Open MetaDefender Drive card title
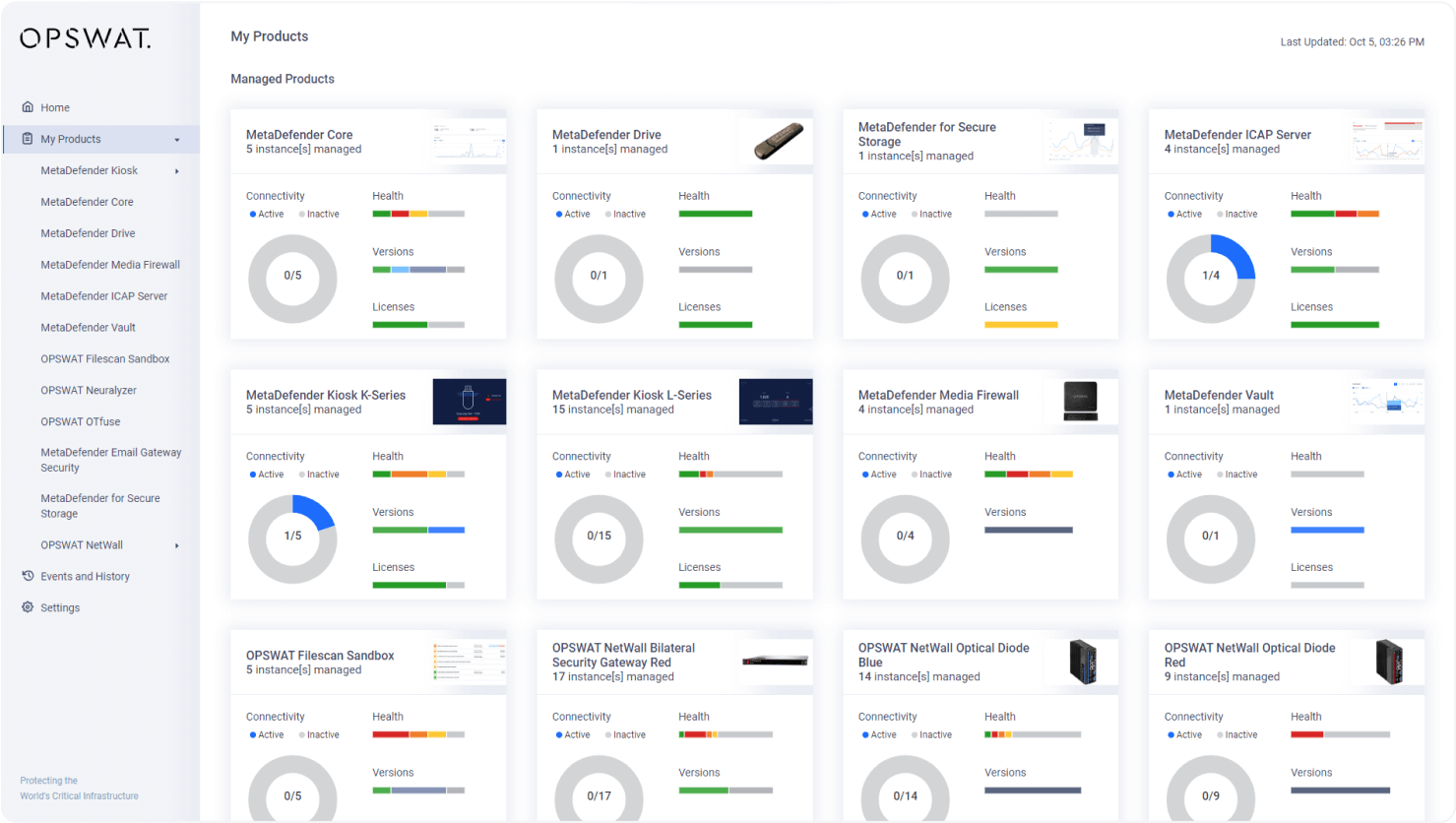 (606, 135)
